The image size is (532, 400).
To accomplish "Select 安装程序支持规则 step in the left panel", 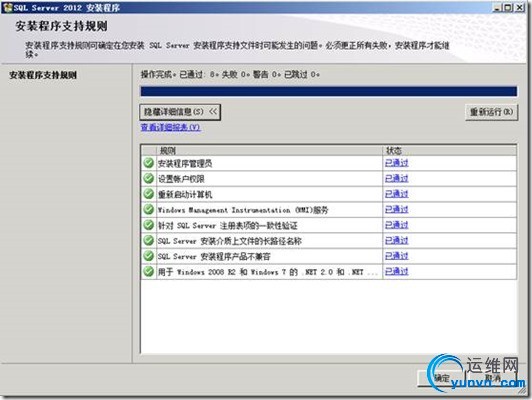I will click(x=43, y=75).
